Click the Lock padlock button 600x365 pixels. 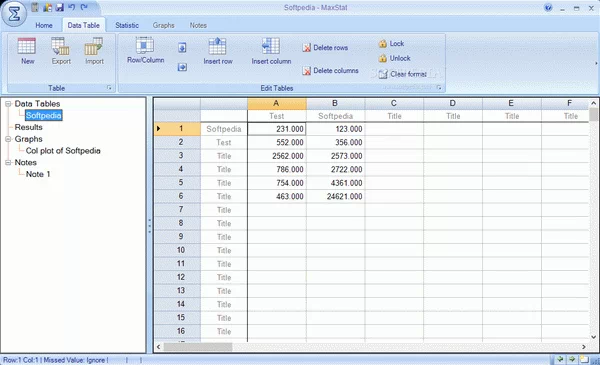coord(391,44)
